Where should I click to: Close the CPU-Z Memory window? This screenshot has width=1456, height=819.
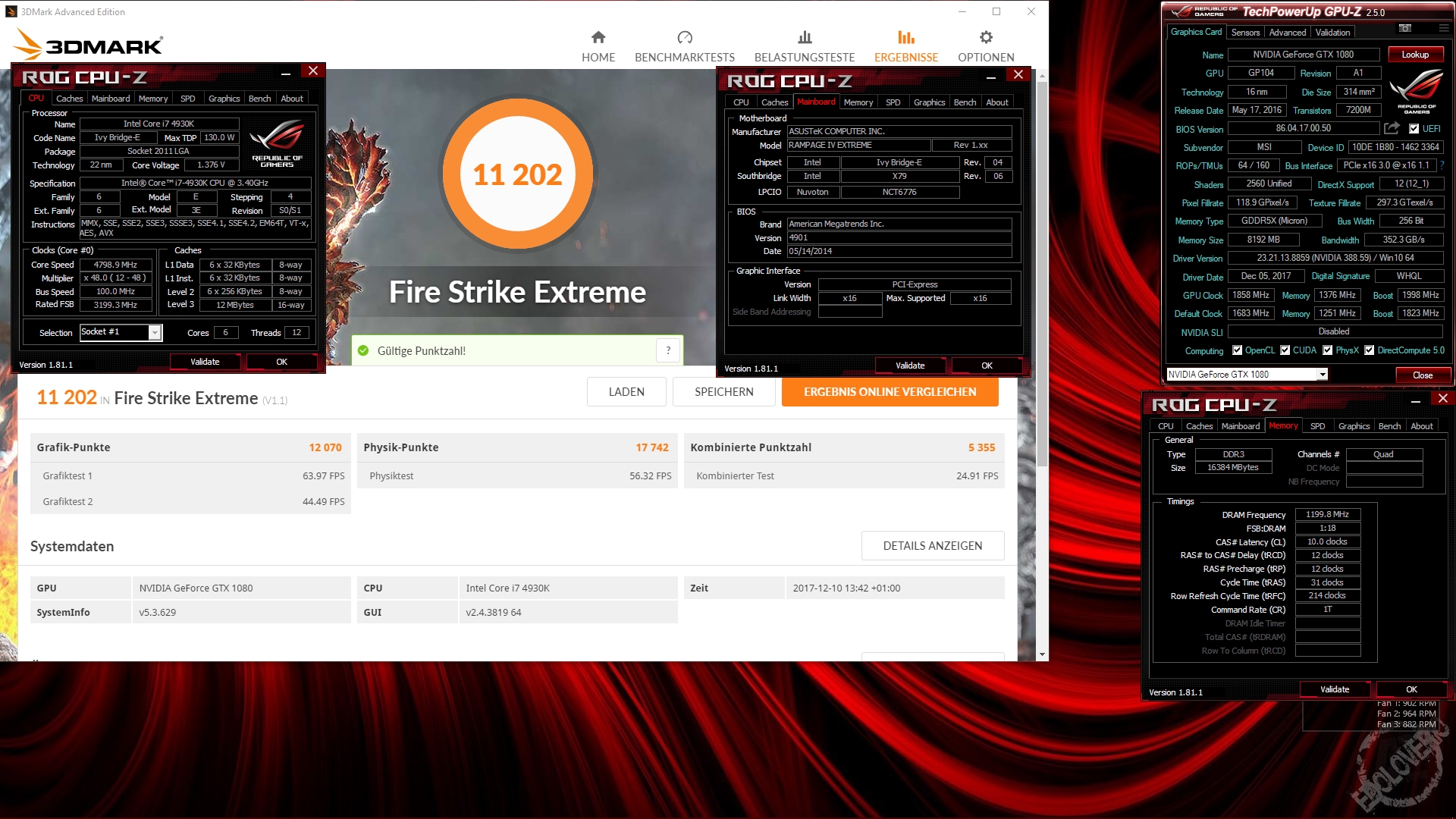click(x=1443, y=398)
